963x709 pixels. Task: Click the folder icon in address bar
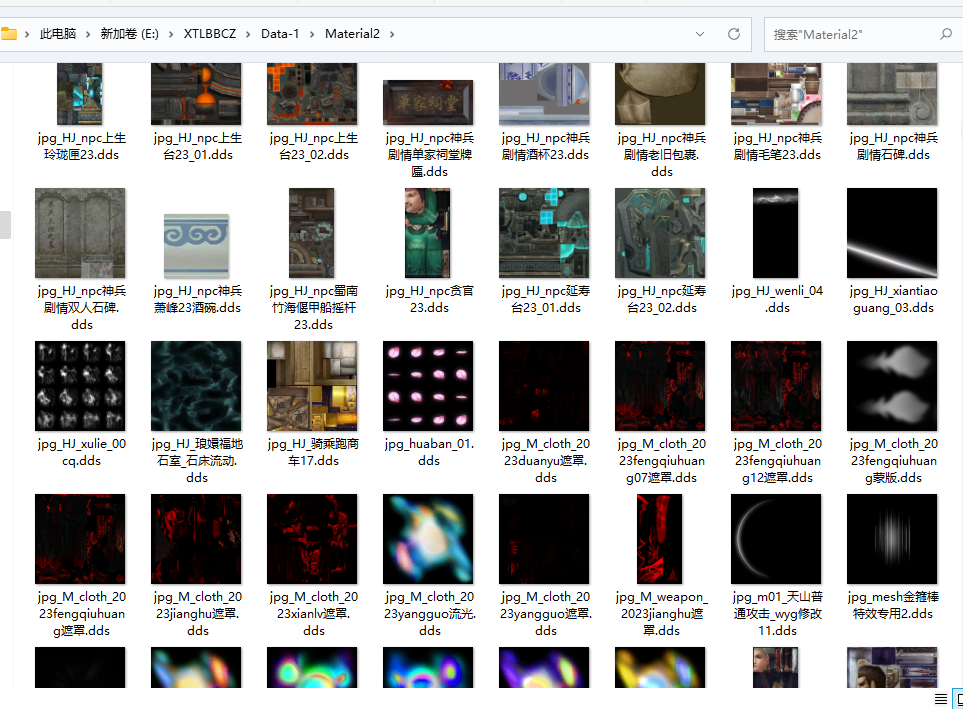10,34
